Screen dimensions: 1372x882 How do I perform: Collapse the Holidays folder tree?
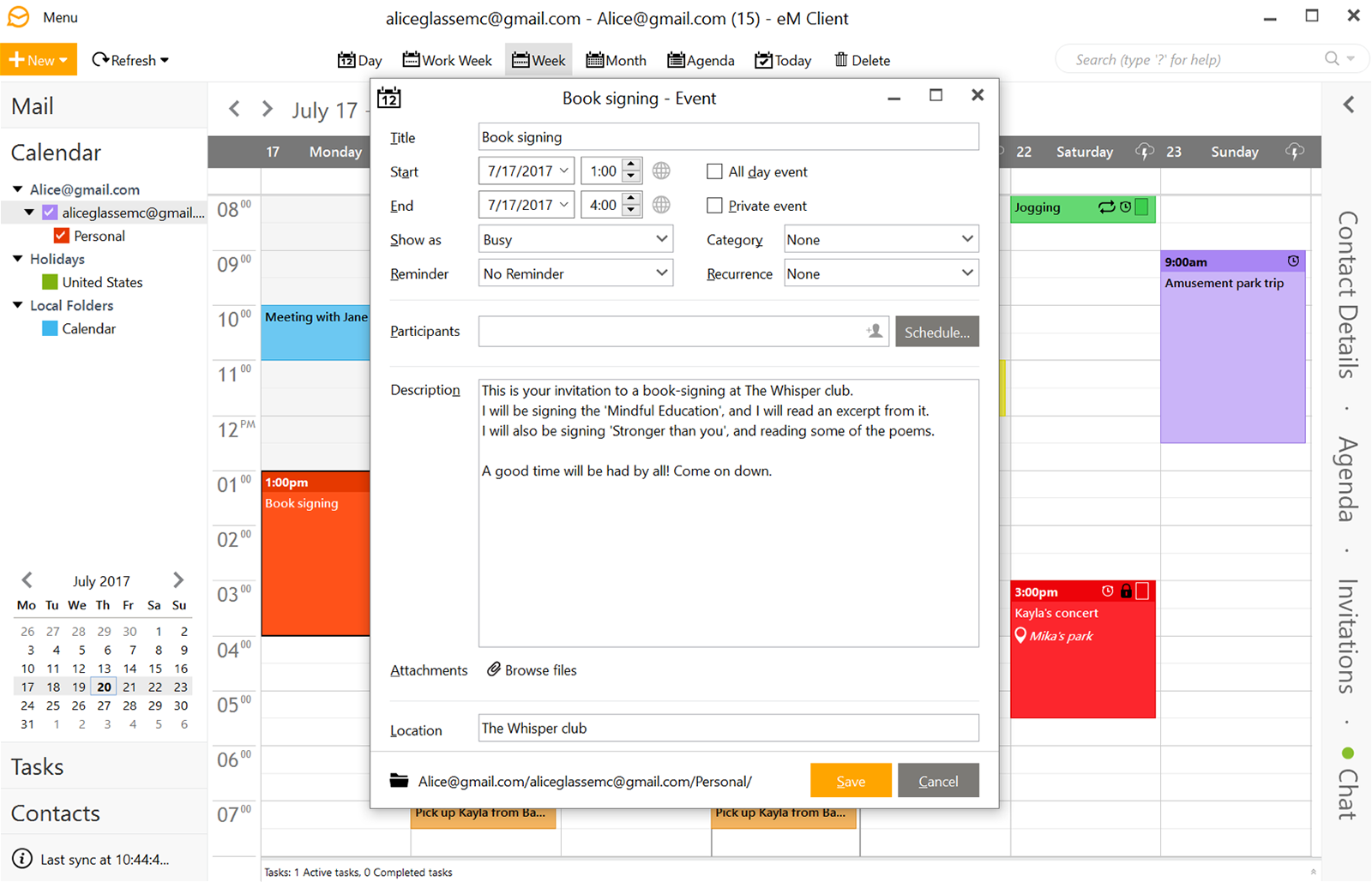15,258
